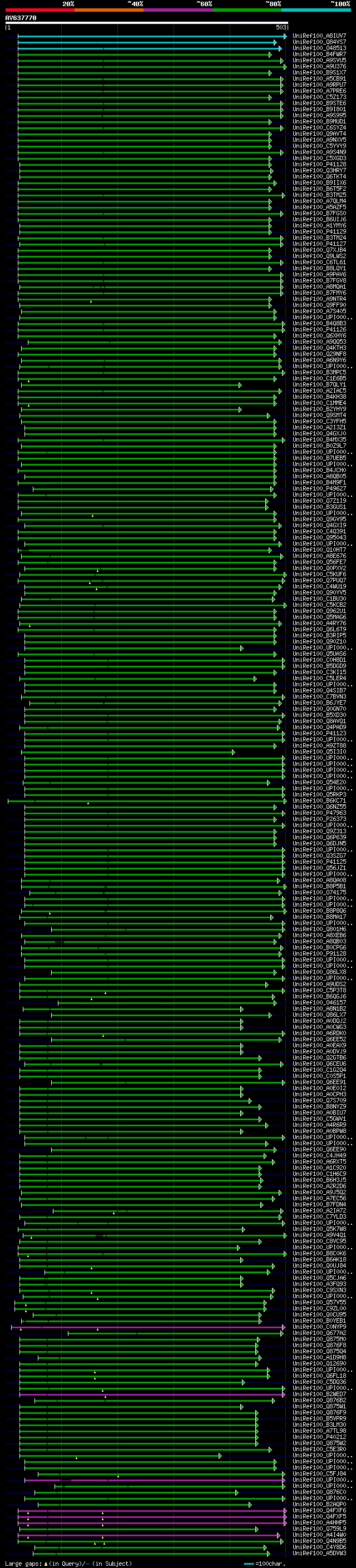Select hit label UniRef100_Q3HRY7
Image resolution: width=356 pixels, height=1568 pixels.
319,170
